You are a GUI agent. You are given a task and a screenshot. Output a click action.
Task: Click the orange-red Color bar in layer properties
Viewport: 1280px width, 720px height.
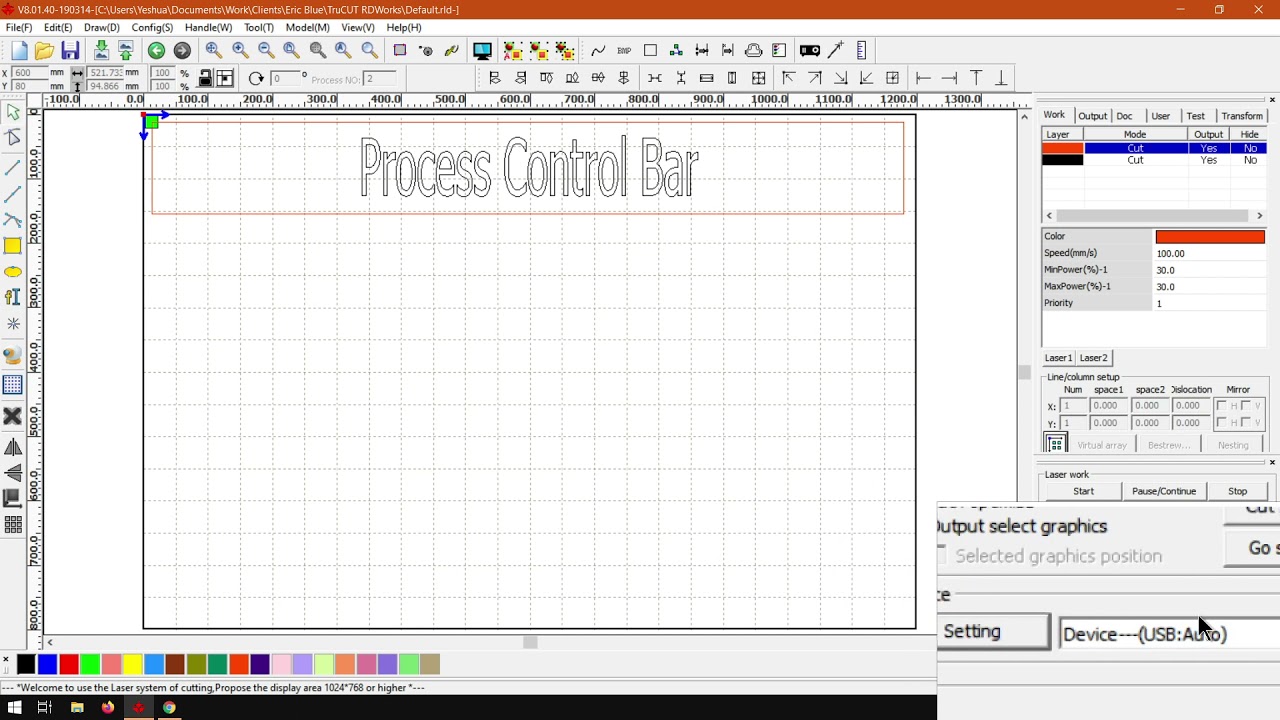(x=1210, y=237)
